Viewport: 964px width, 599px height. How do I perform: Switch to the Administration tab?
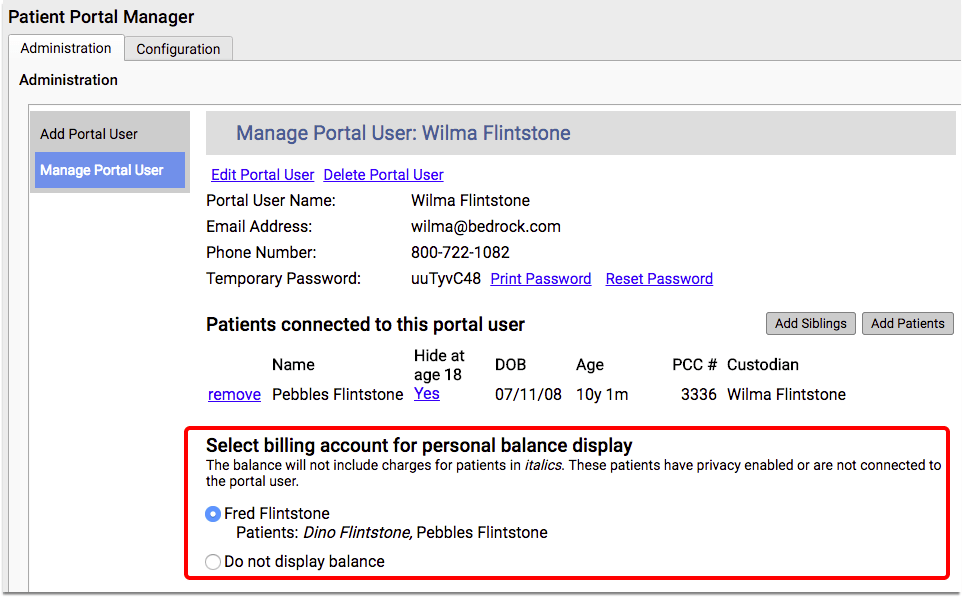(66, 48)
